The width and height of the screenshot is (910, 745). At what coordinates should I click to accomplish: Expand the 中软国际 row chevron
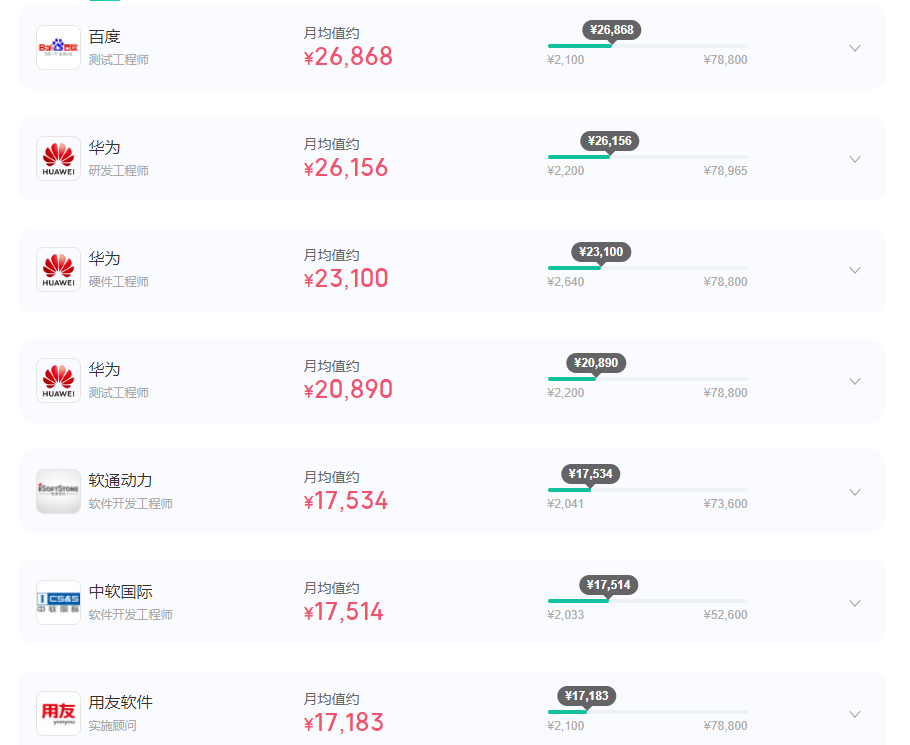(x=854, y=603)
